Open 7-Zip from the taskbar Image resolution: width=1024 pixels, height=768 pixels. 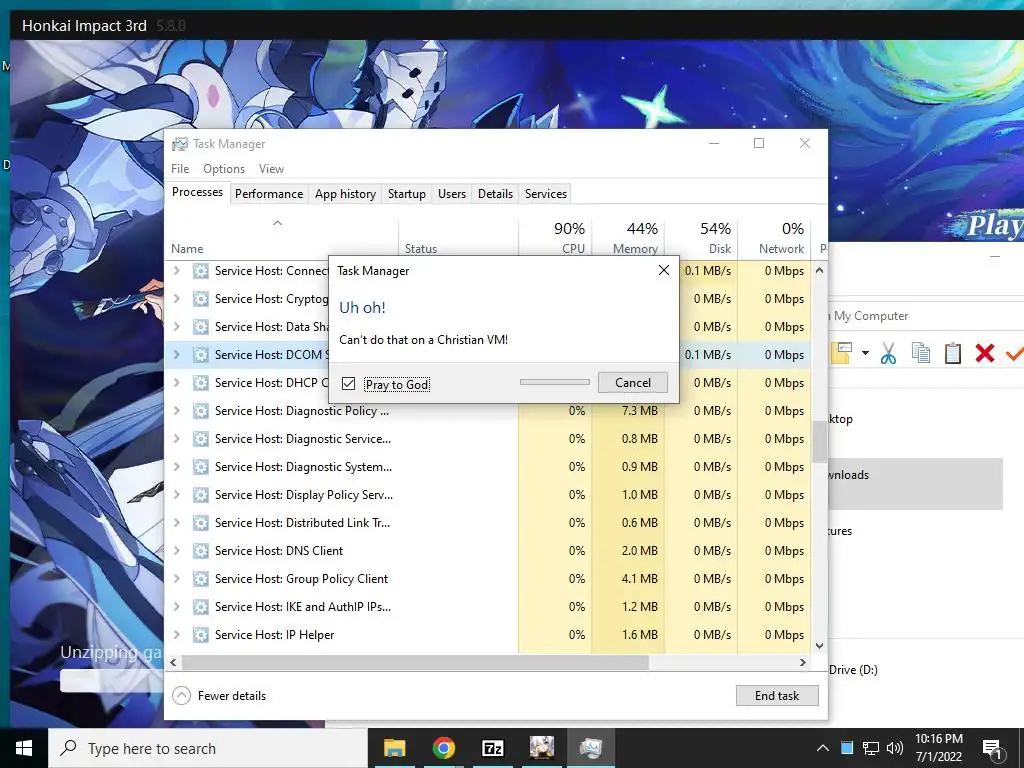(x=492, y=748)
